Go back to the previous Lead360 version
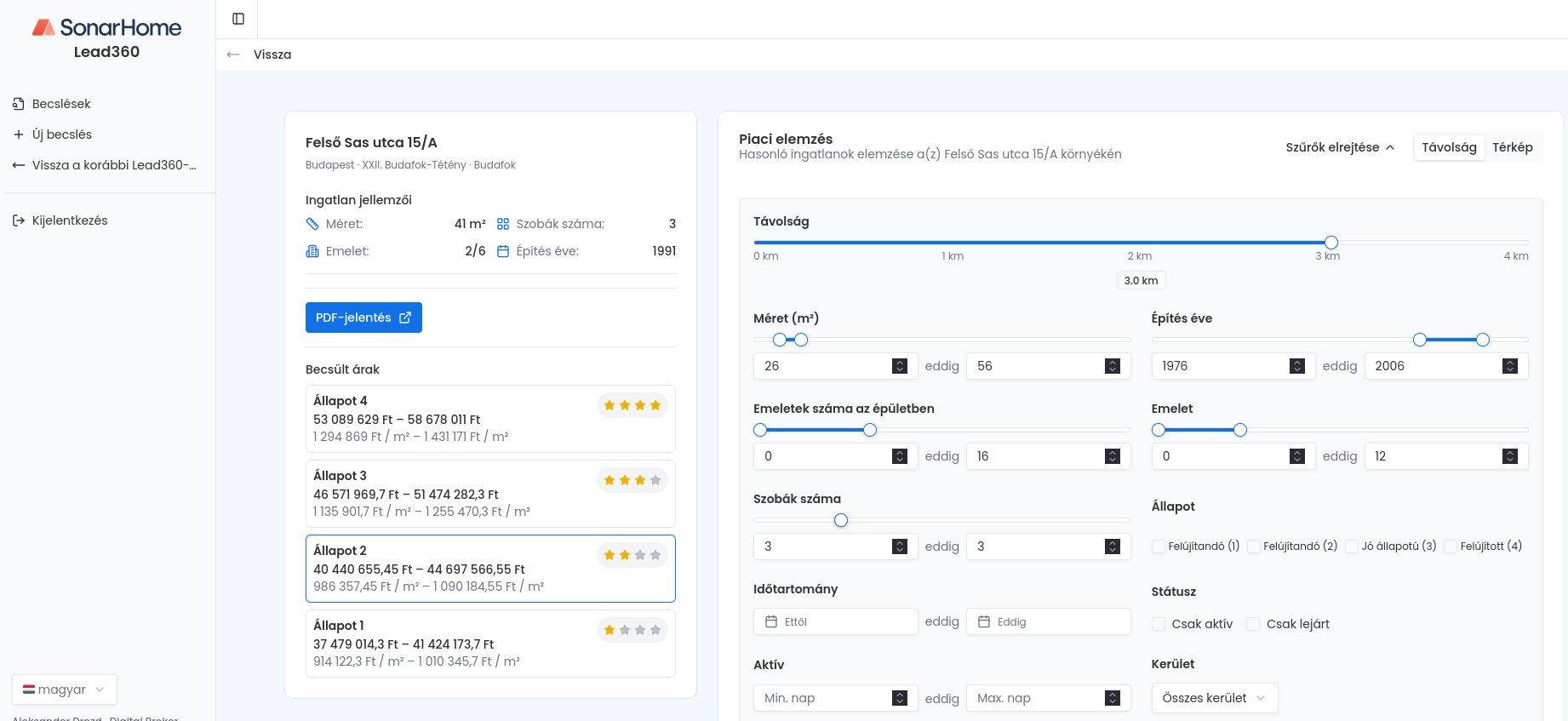1568x721 pixels. (x=106, y=165)
